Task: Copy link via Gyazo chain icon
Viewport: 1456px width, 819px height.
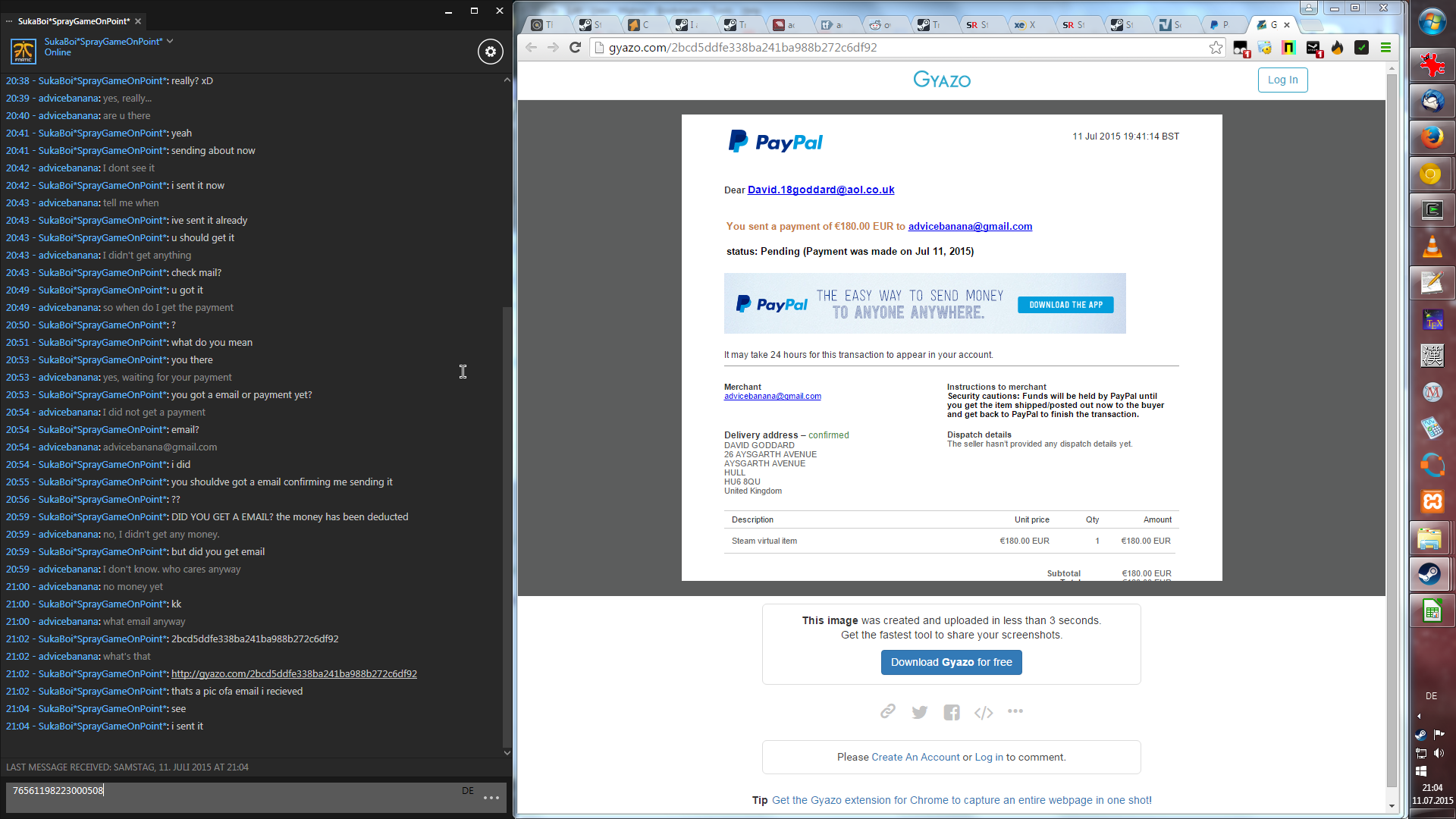Action: pos(887,711)
